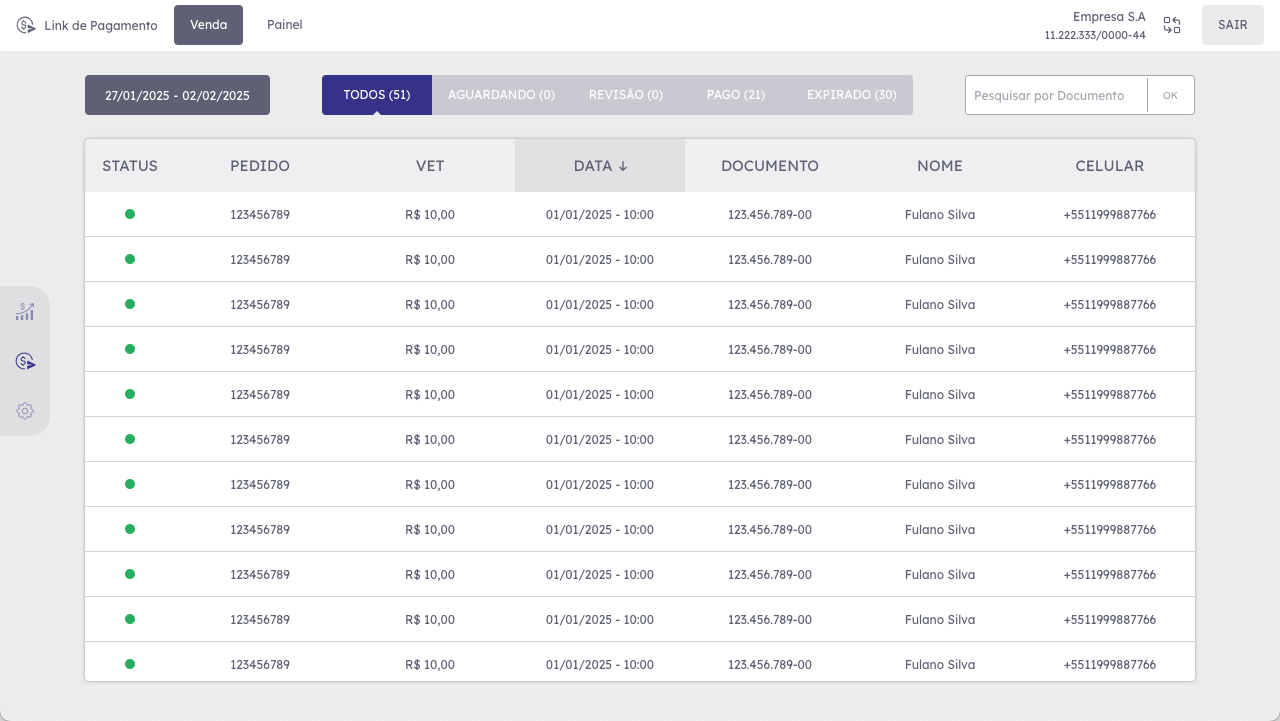Sort table by the VET column header

tap(430, 166)
